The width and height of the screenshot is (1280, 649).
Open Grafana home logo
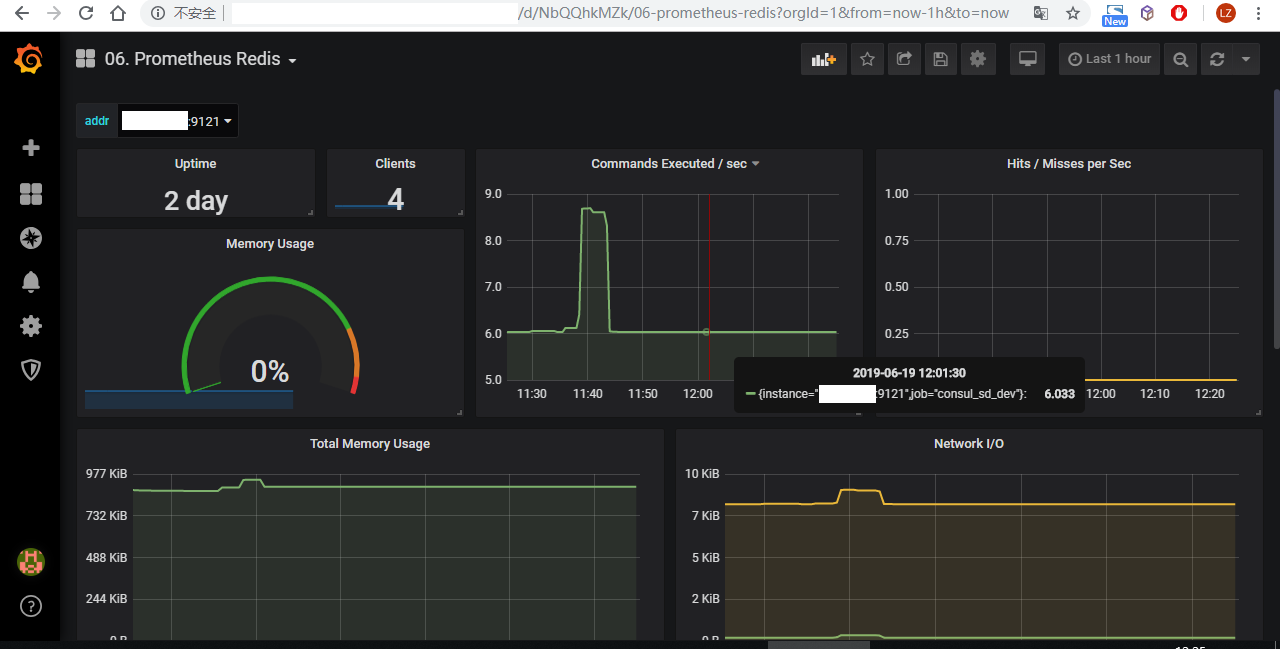tap(30, 60)
